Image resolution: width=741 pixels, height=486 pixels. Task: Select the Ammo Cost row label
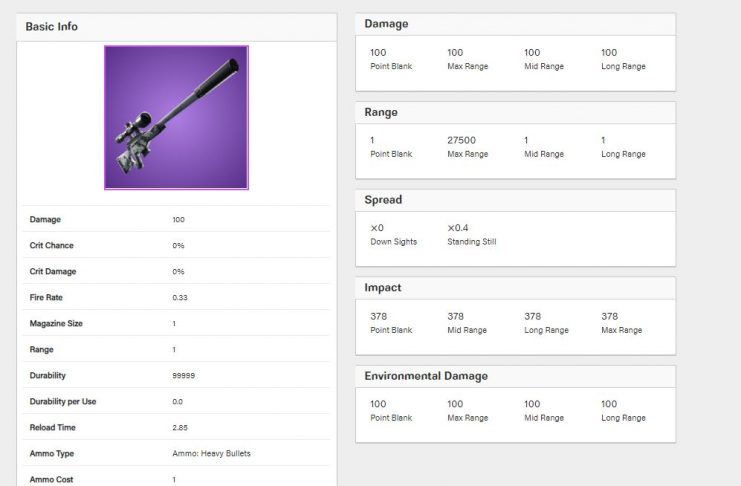coord(52,479)
